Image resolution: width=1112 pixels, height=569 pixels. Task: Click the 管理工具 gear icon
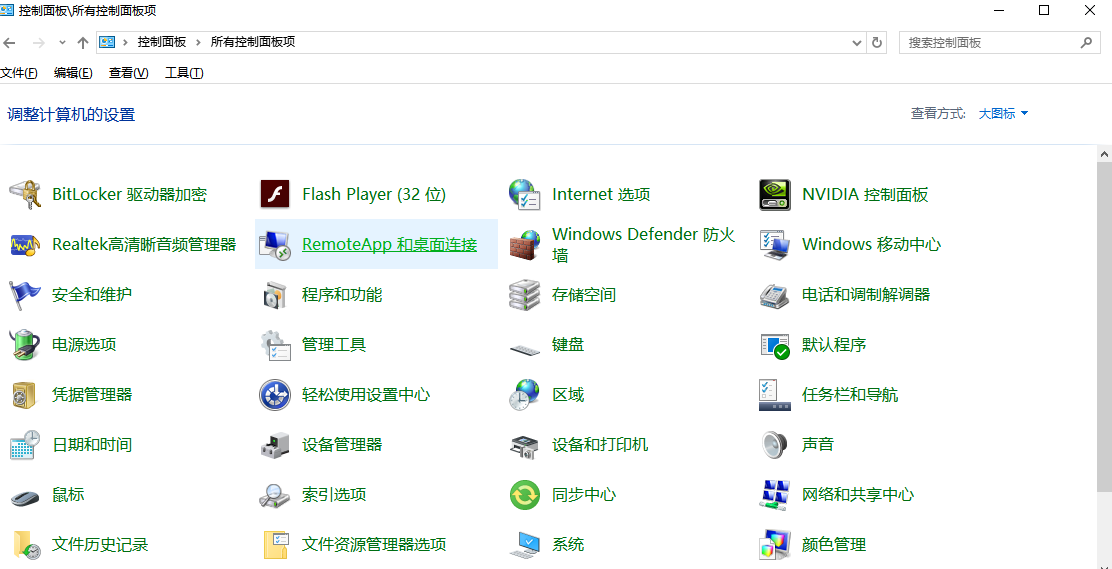[275, 345]
